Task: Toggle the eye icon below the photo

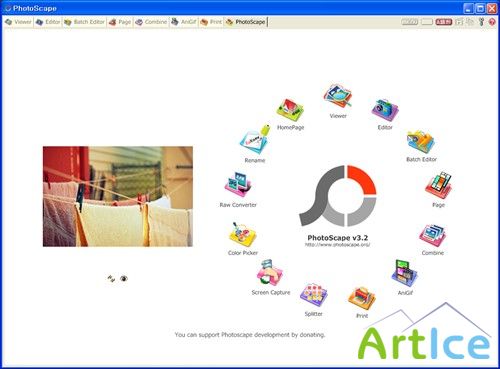Action: coord(124,278)
